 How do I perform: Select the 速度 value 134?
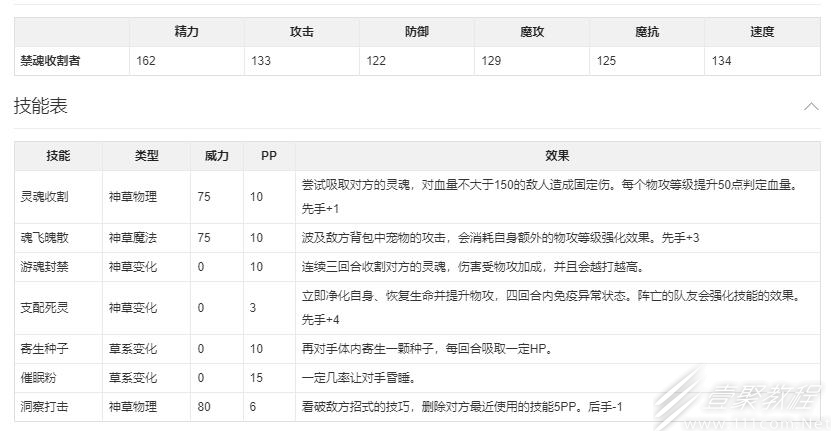(x=721, y=61)
